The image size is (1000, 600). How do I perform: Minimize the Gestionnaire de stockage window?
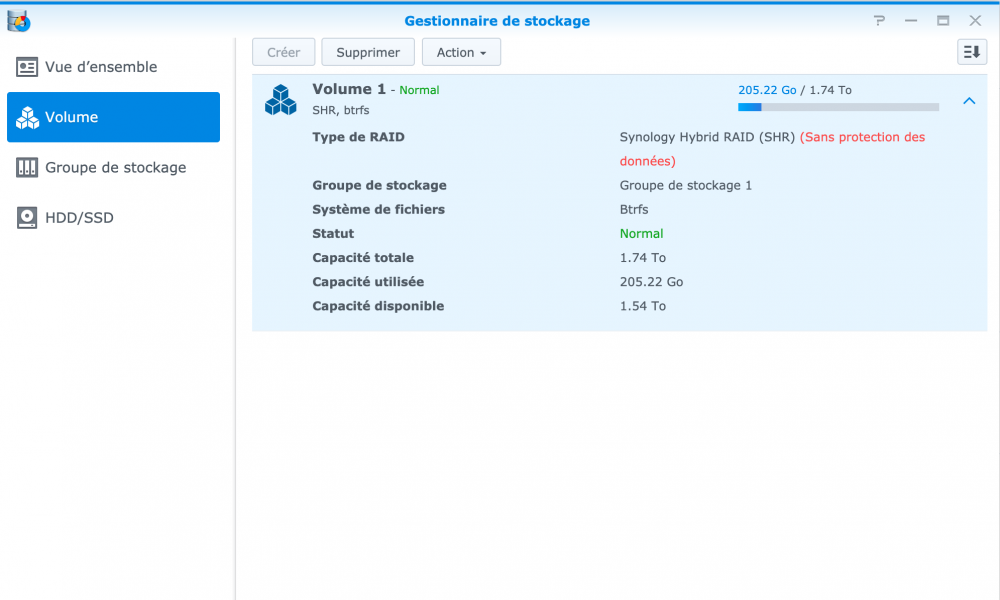[911, 21]
